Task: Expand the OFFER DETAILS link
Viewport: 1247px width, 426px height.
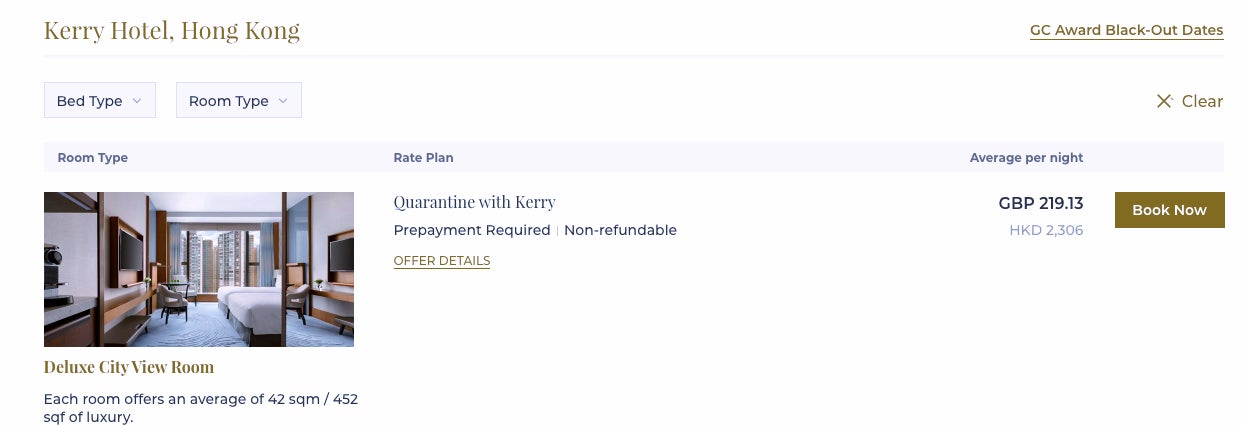Action: coord(442,261)
